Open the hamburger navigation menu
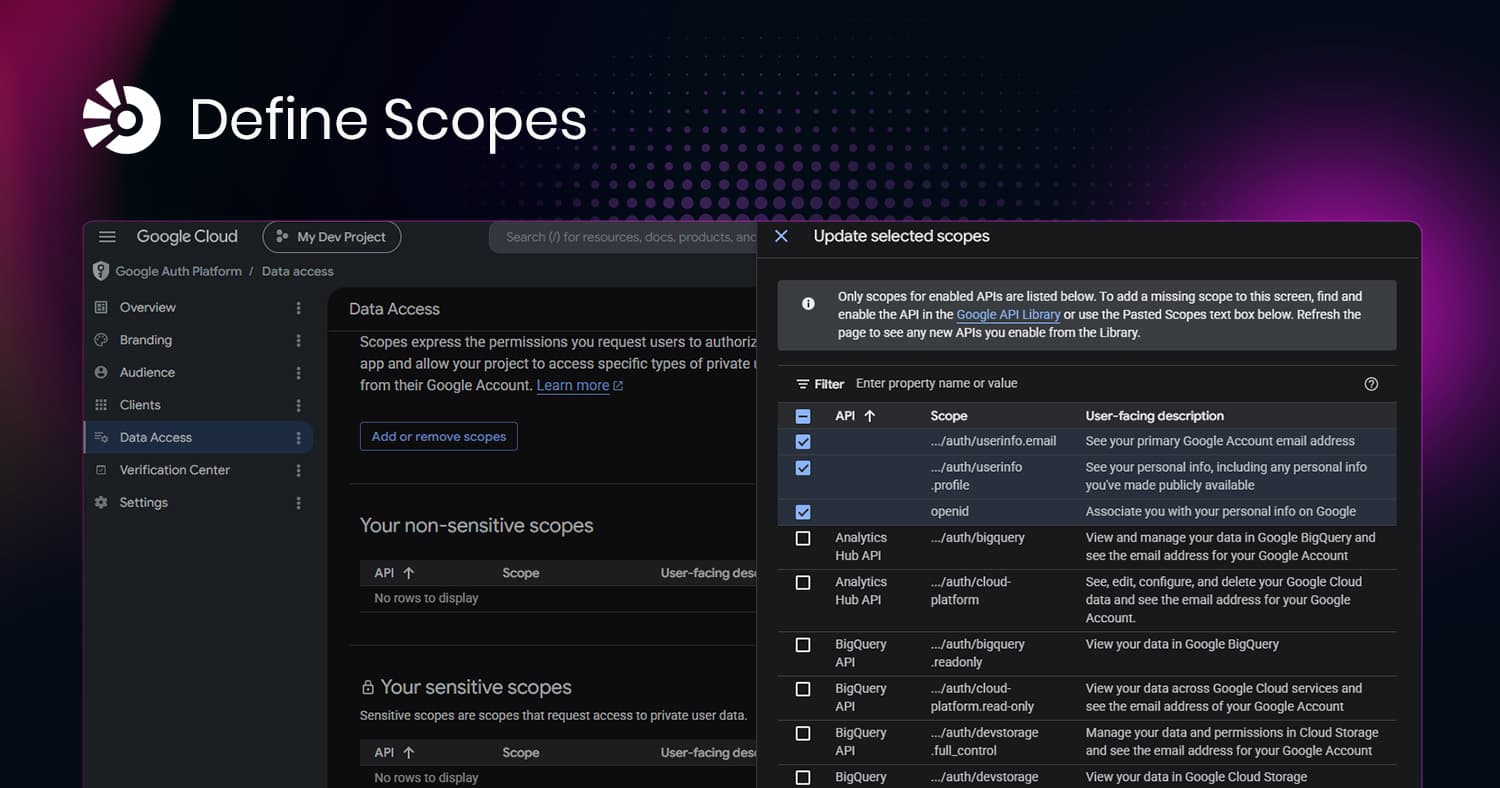The image size is (1500, 788). (107, 237)
